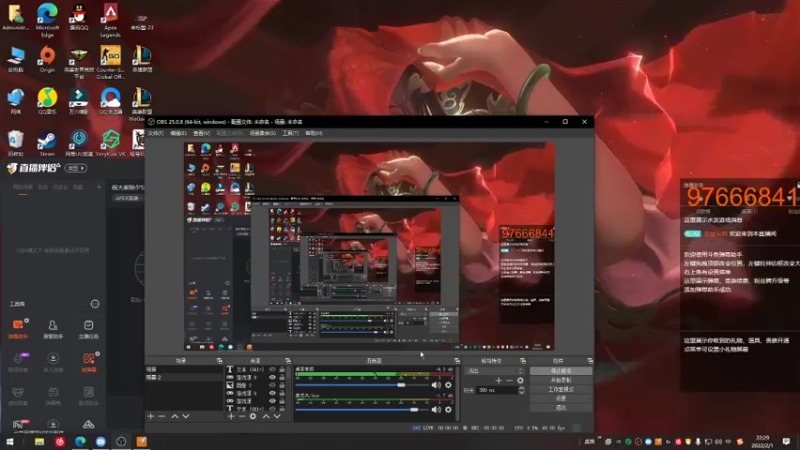Open the Edit menu in OBS

[x=178, y=133]
